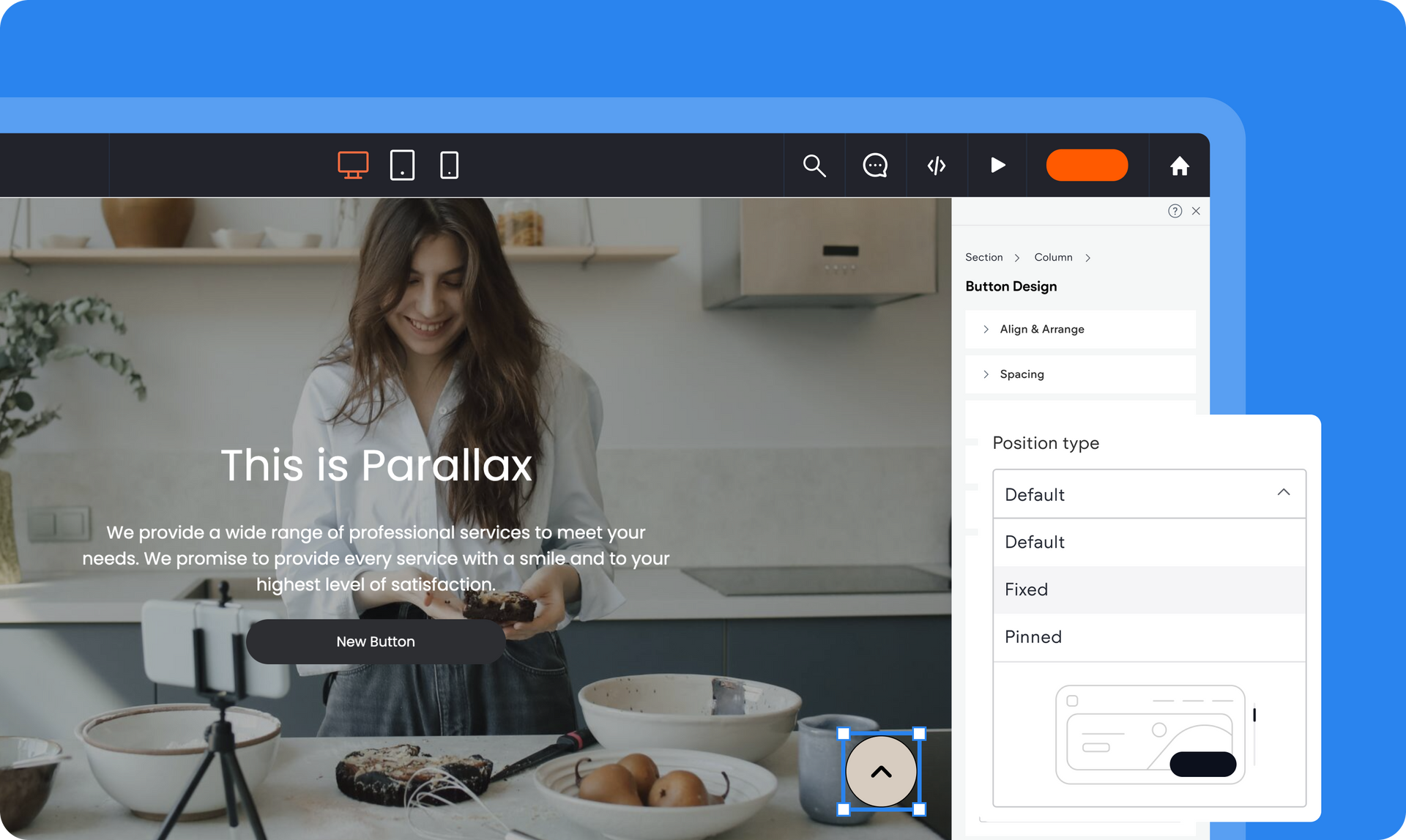This screenshot has width=1406, height=840.
Task: Expand the Spacing section
Action: (1022, 374)
